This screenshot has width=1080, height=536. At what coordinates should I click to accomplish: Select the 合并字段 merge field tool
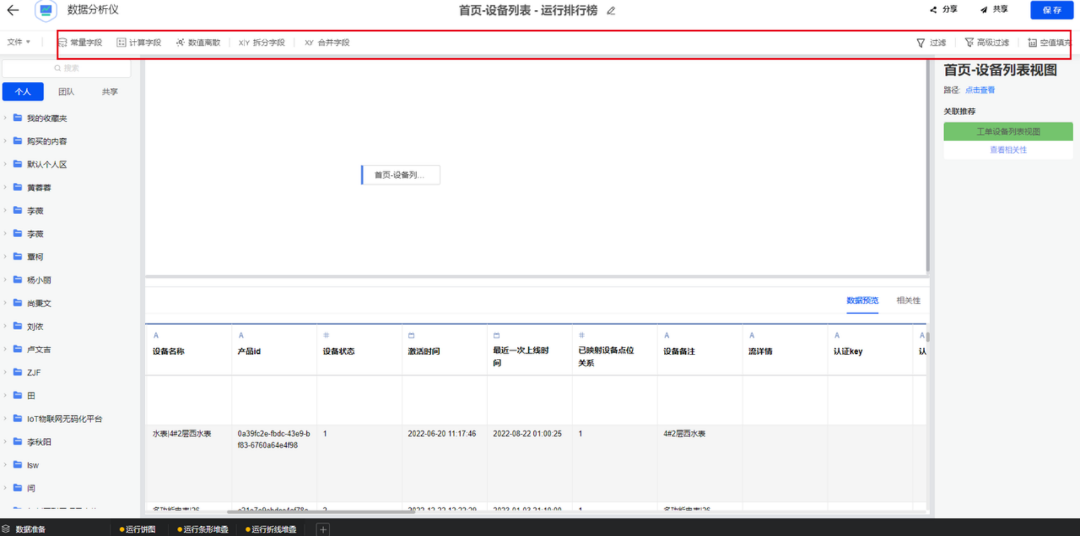[327, 43]
